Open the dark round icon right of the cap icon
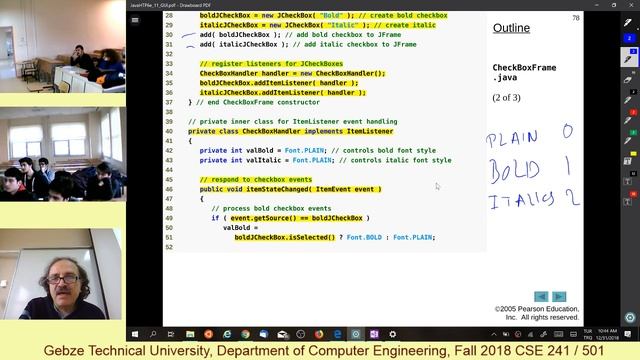This screenshot has height=360, width=640. click(300, 334)
